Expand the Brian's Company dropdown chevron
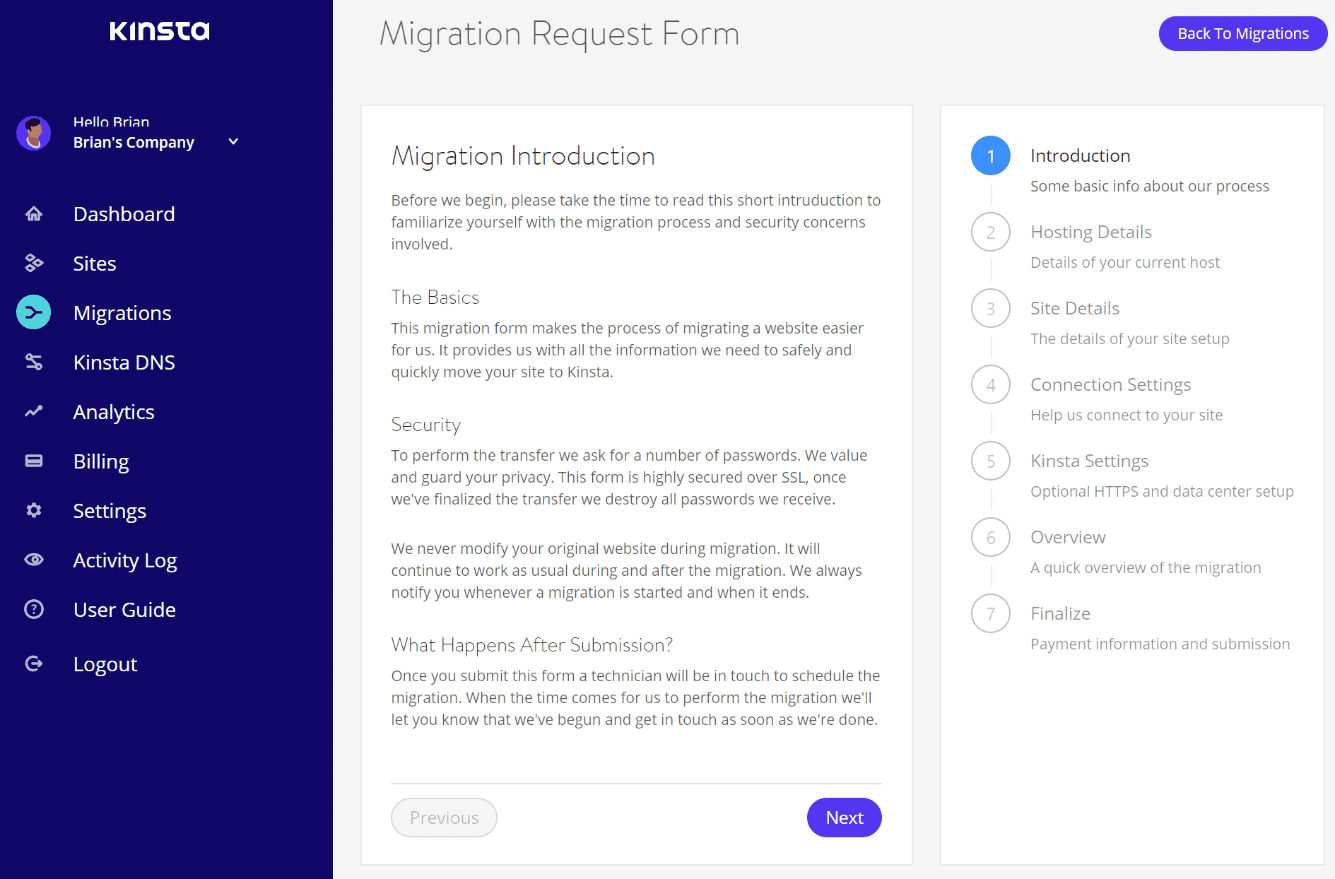This screenshot has height=879, width=1335. coord(233,142)
